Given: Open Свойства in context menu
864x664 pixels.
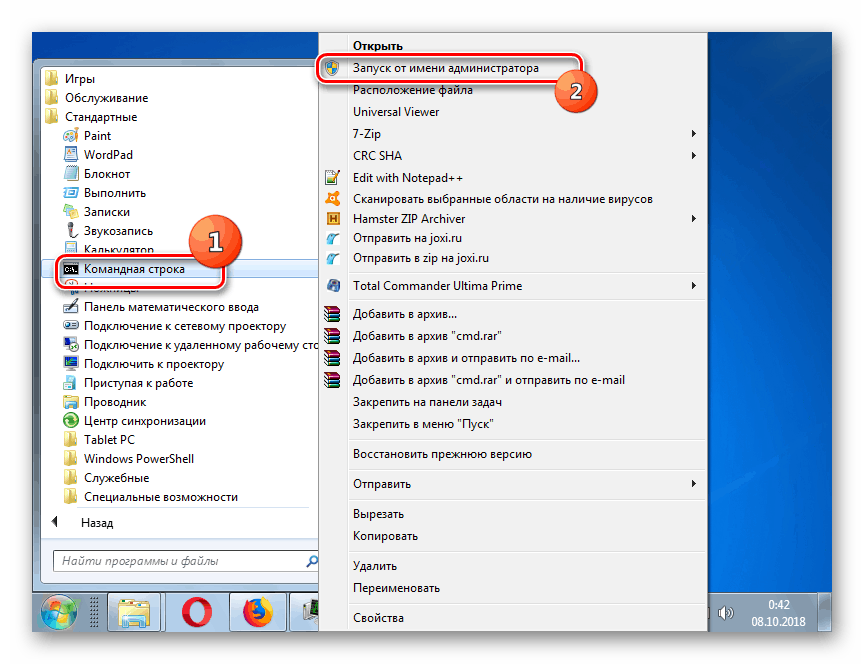Looking at the screenshot, I should pyautogui.click(x=378, y=618).
